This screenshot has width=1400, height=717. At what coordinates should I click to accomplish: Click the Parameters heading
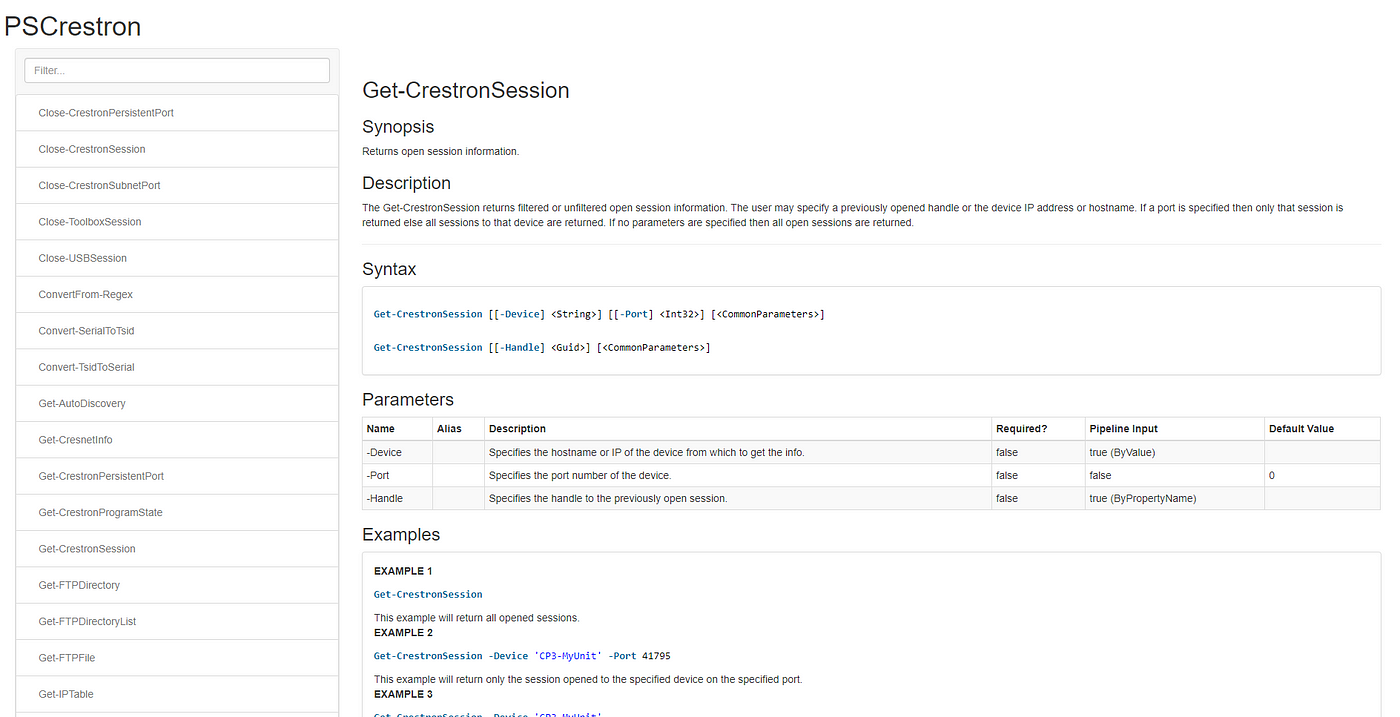[x=408, y=399]
